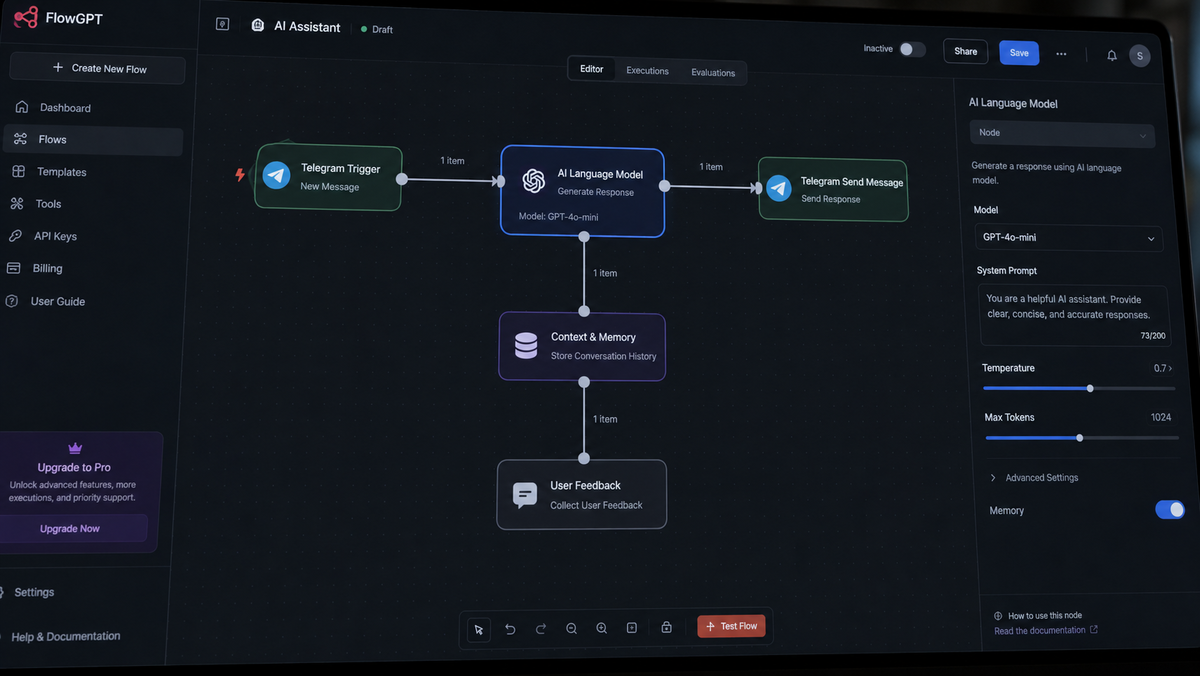Switch to the Editor tab
The image size is (1200, 676).
coord(592,69)
